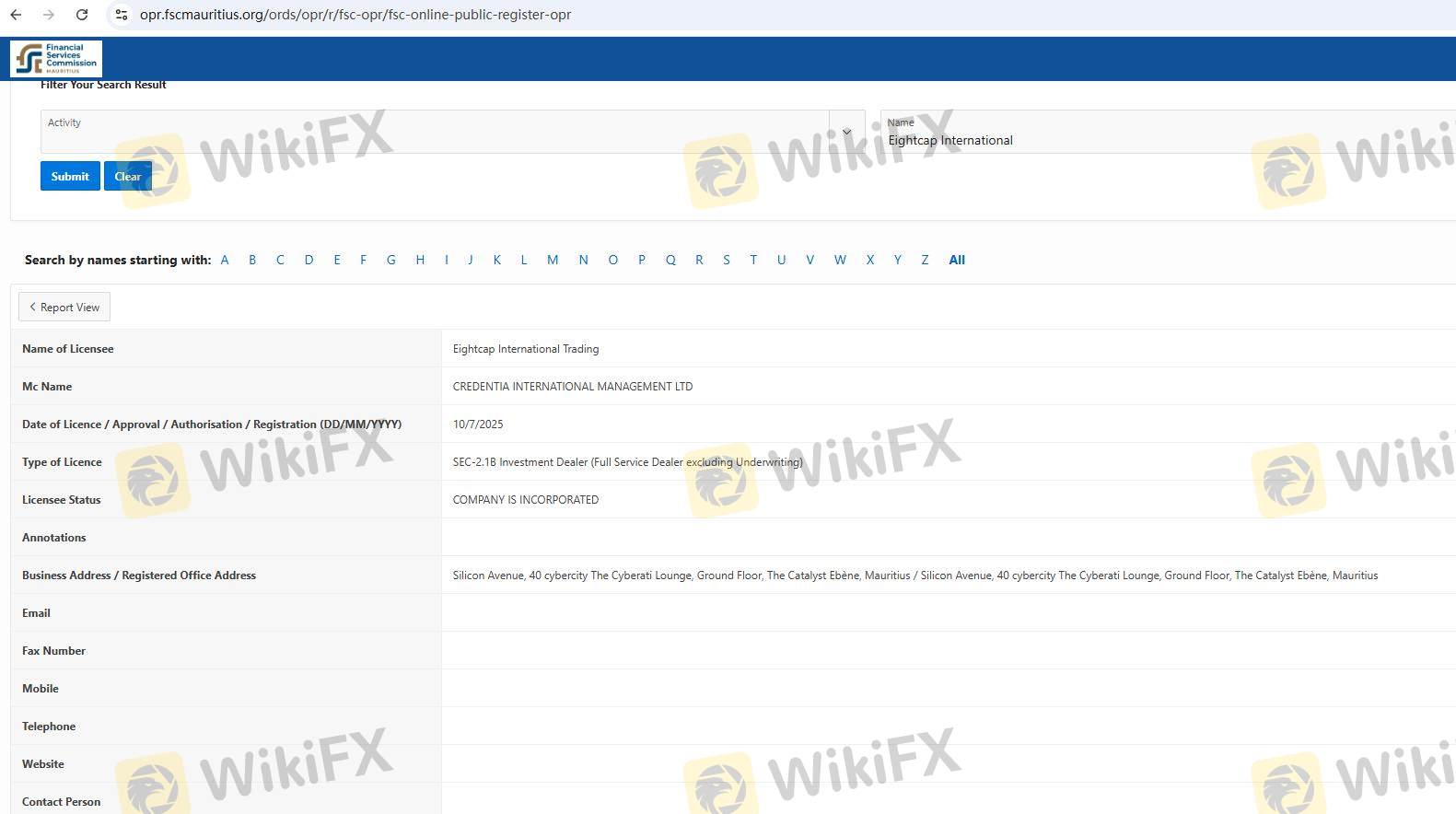The height and width of the screenshot is (814, 1456).
Task: Click the 'Business Address / Registered Office Address' label
Action: click(139, 576)
